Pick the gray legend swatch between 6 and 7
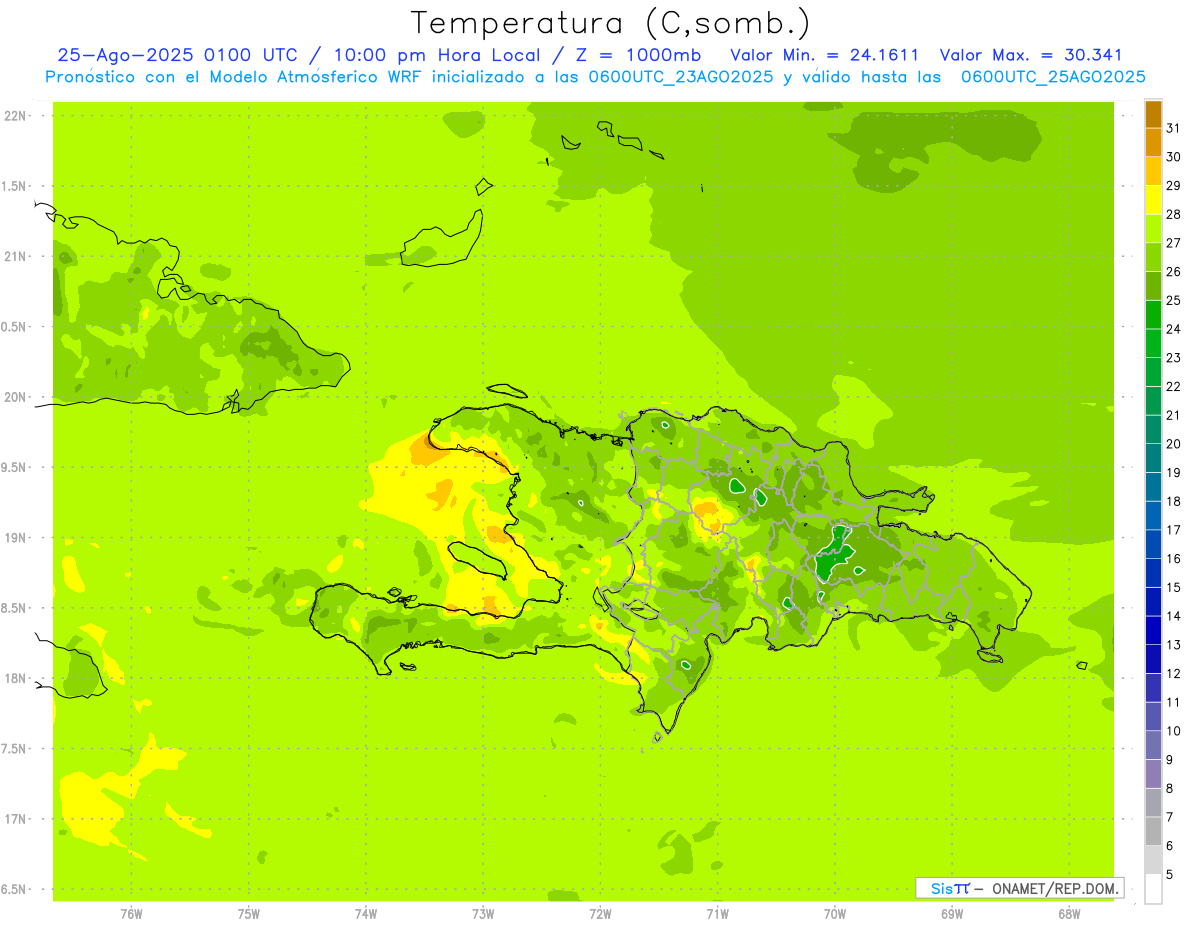Screen dimensions: 1200x927 (1153, 832)
